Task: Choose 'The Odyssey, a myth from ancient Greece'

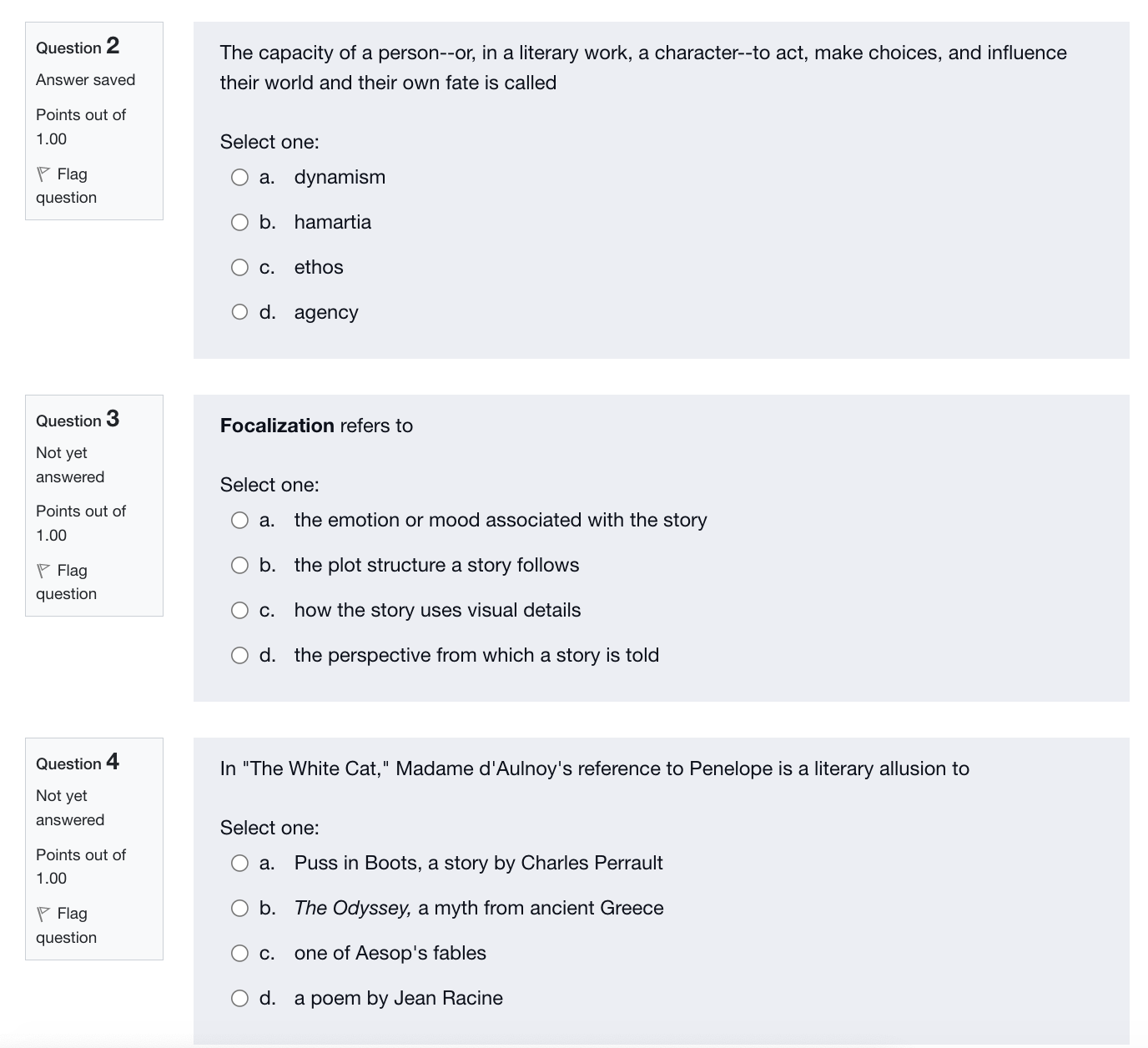Action: pos(239,908)
